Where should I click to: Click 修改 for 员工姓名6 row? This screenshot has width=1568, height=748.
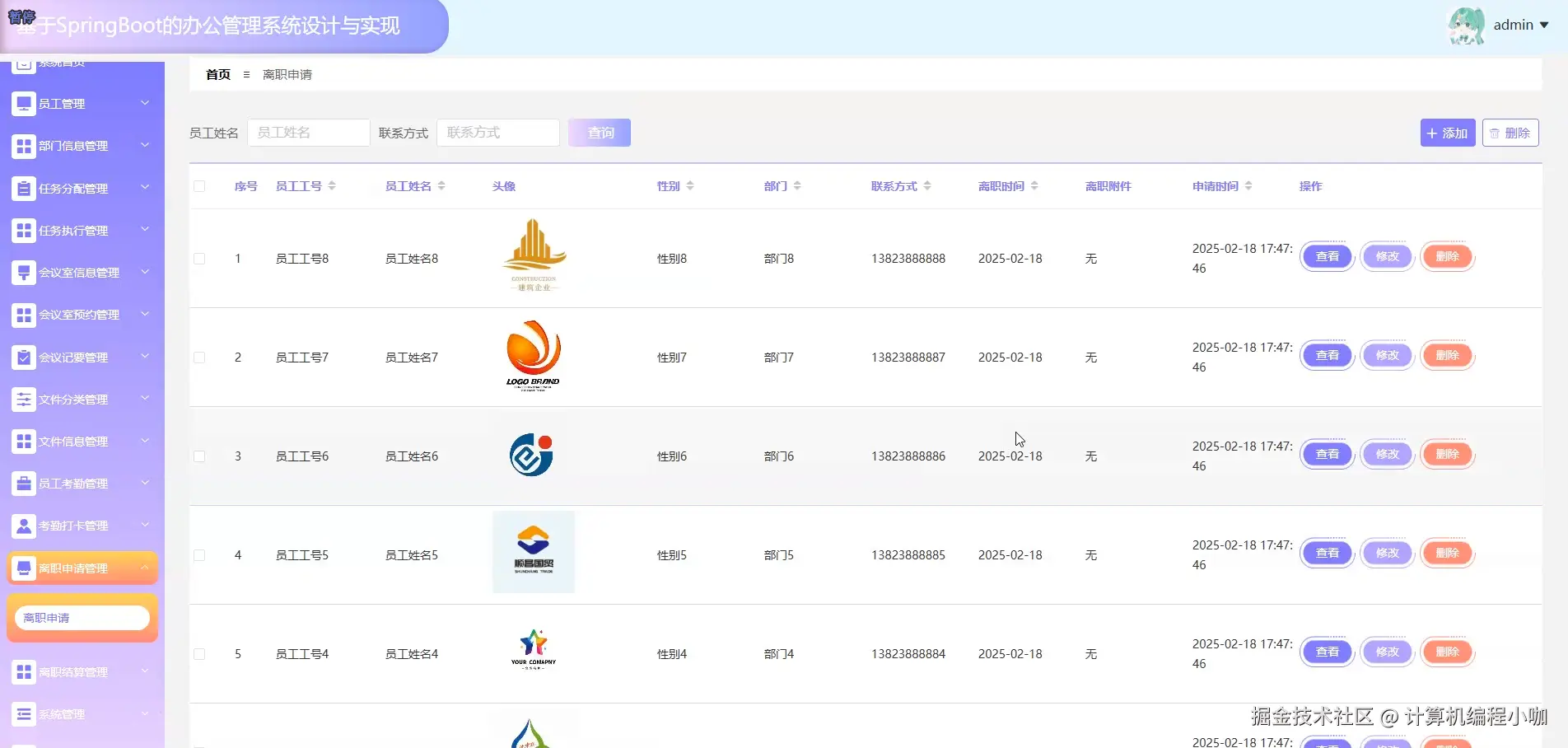click(x=1388, y=455)
